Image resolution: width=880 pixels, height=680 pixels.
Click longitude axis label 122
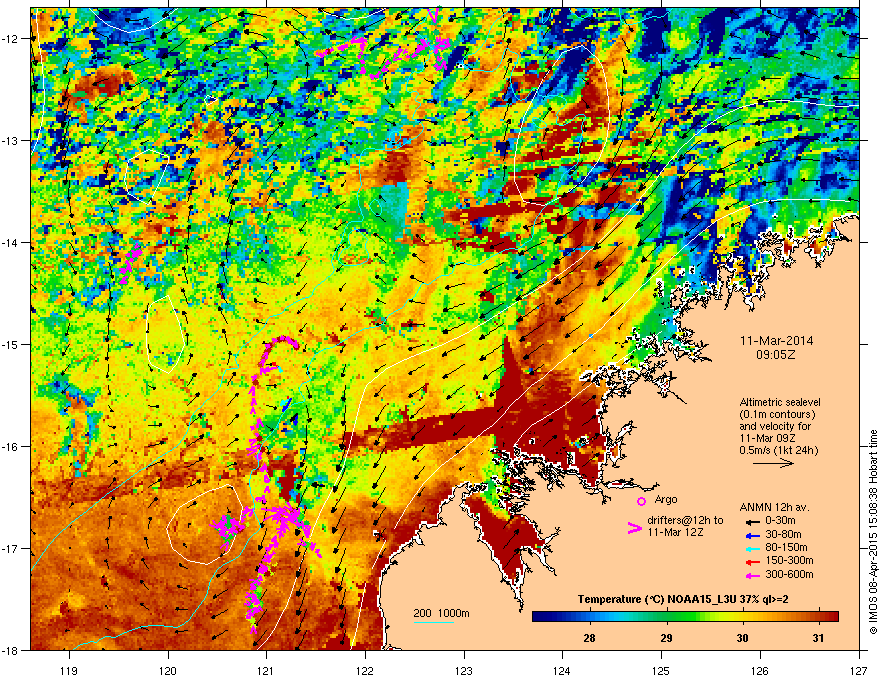tap(365, 670)
